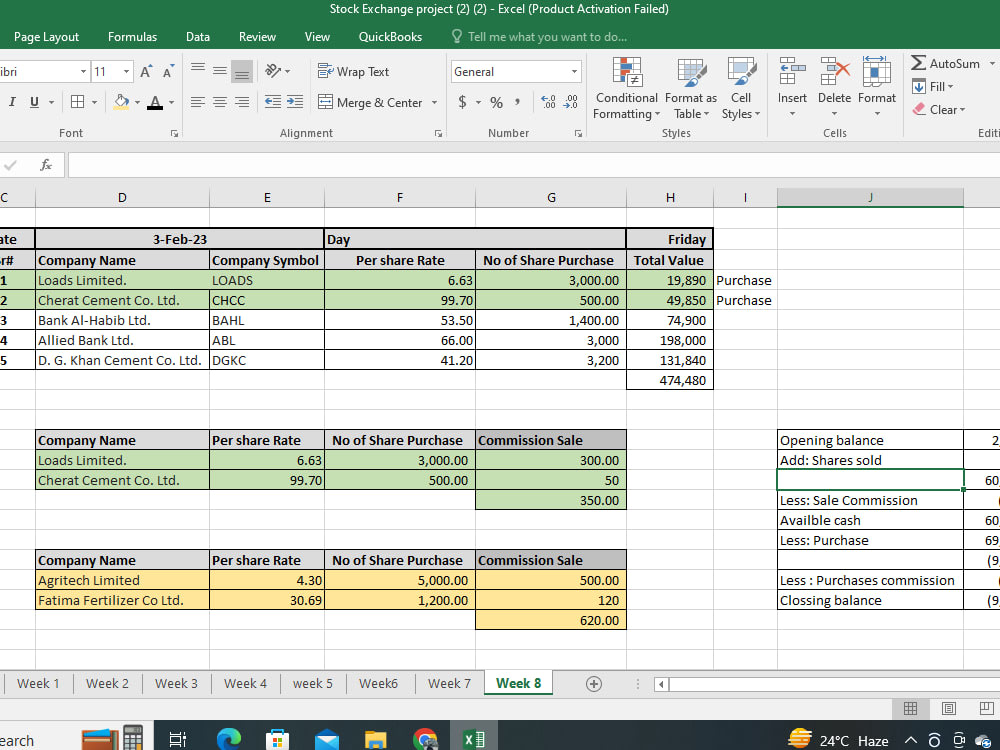Apply percent style format
Viewport: 1000px width, 750px height.
pos(496,102)
